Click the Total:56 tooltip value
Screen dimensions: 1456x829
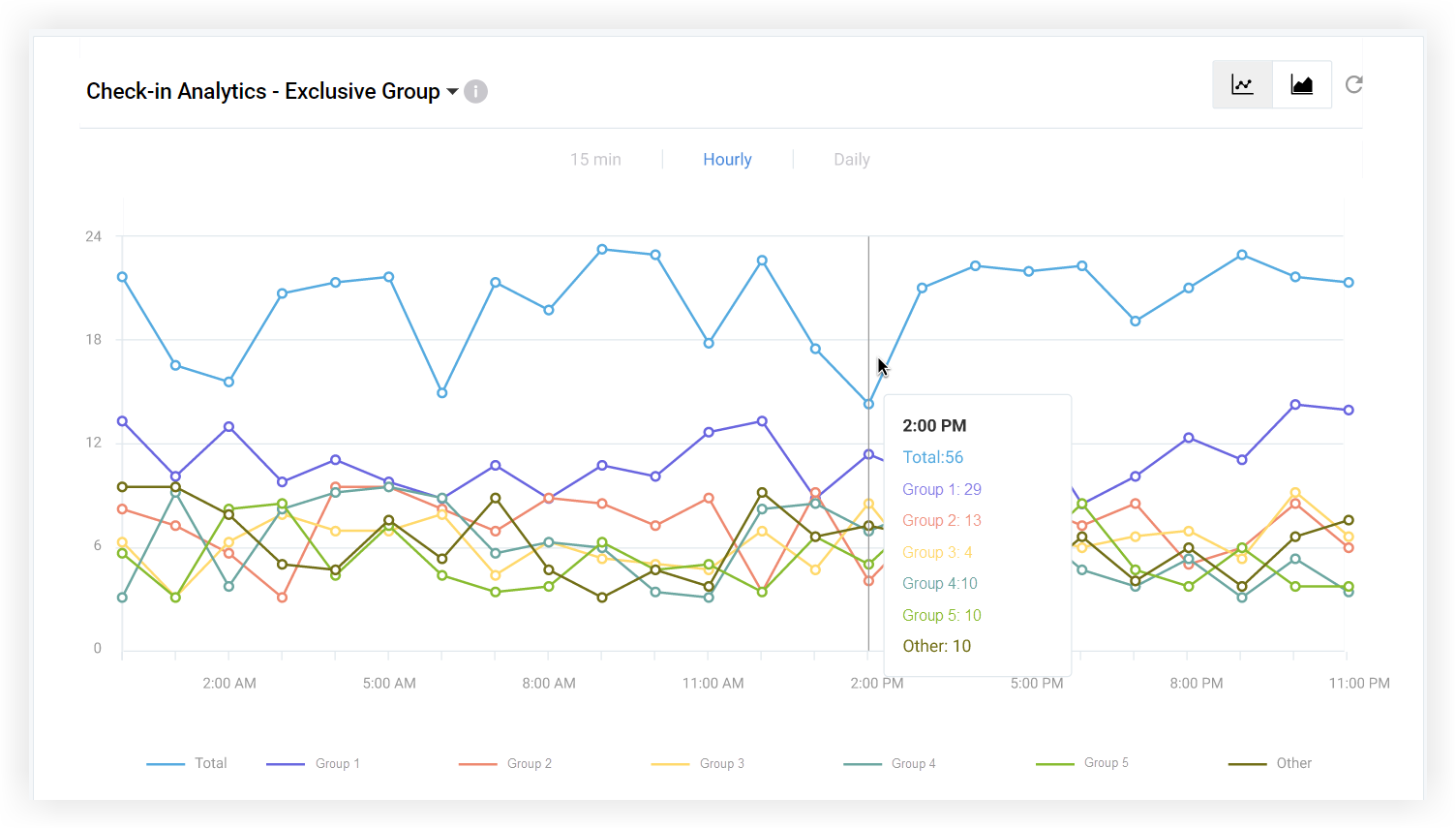point(933,457)
